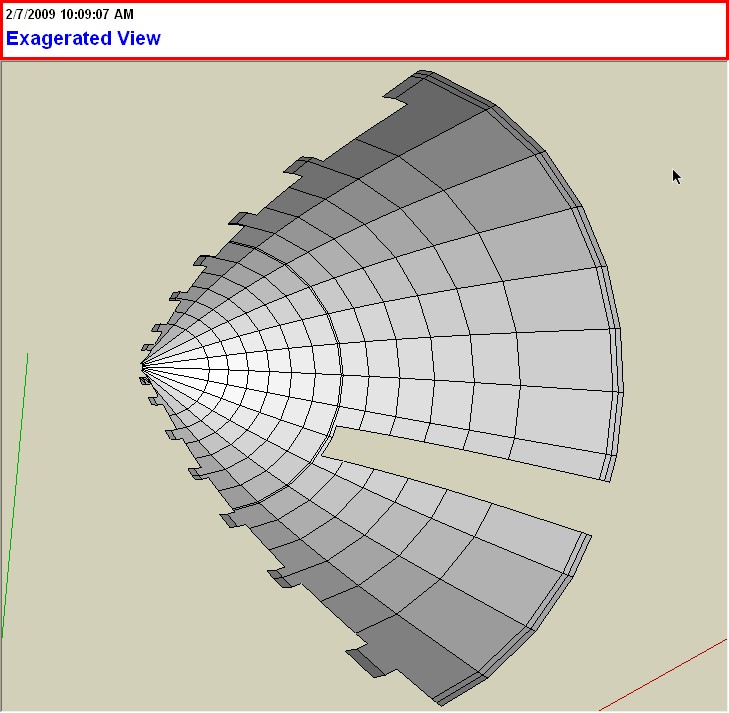Click the outermost top-right corner of the fan
This screenshot has height=713, width=729.
[424, 72]
